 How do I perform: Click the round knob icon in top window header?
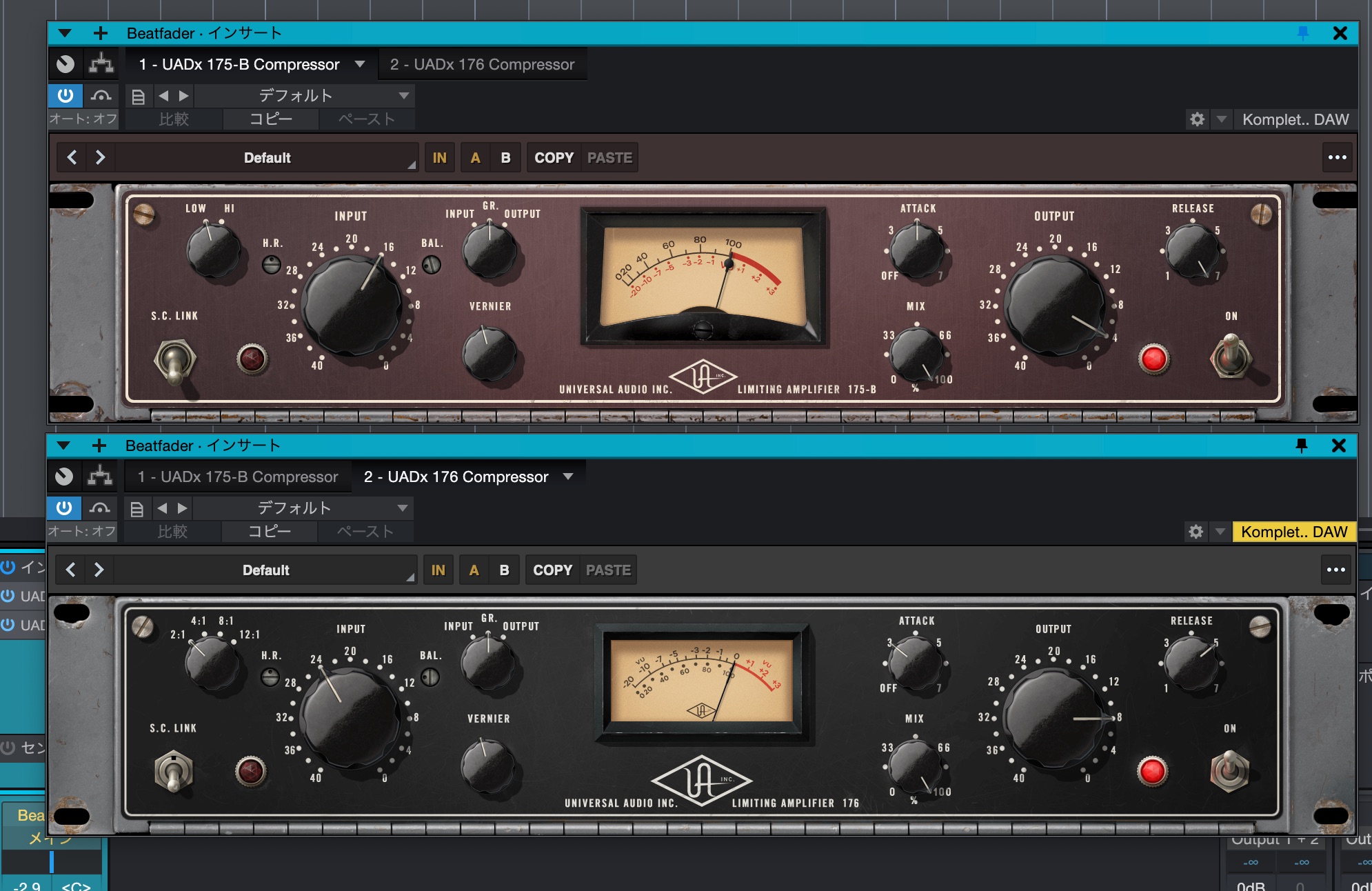[x=65, y=64]
